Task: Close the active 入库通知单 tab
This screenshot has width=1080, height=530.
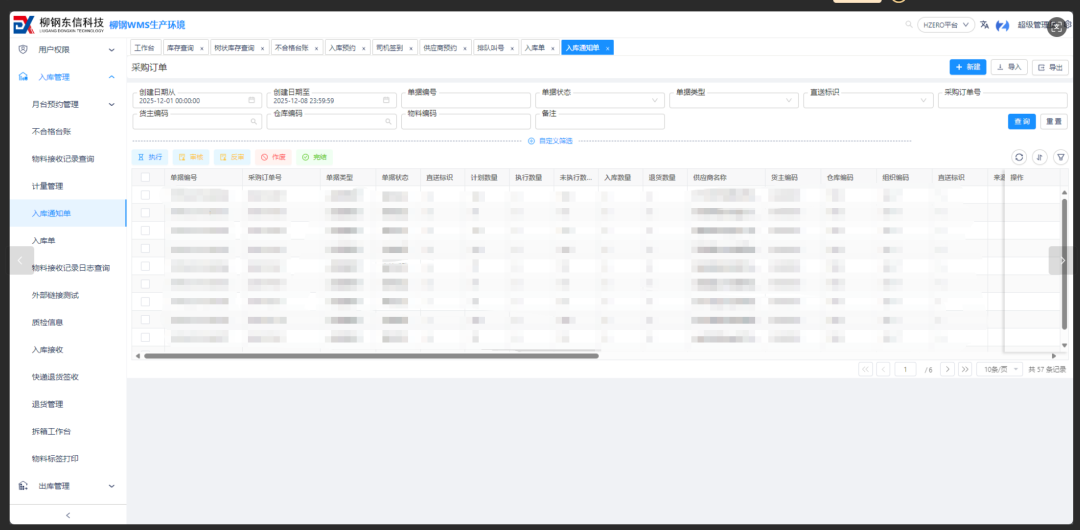Action: tap(607, 48)
